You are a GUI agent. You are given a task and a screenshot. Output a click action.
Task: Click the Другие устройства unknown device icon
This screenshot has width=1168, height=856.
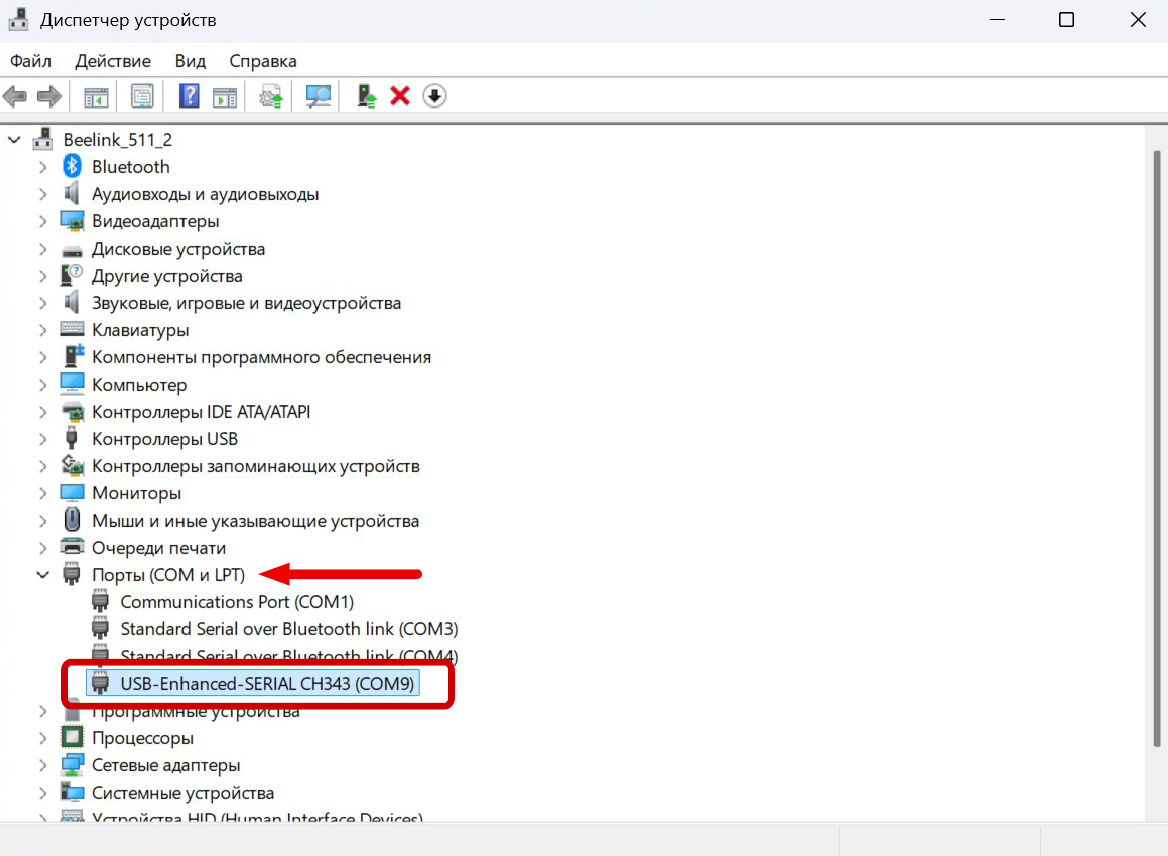pyautogui.click(x=72, y=275)
